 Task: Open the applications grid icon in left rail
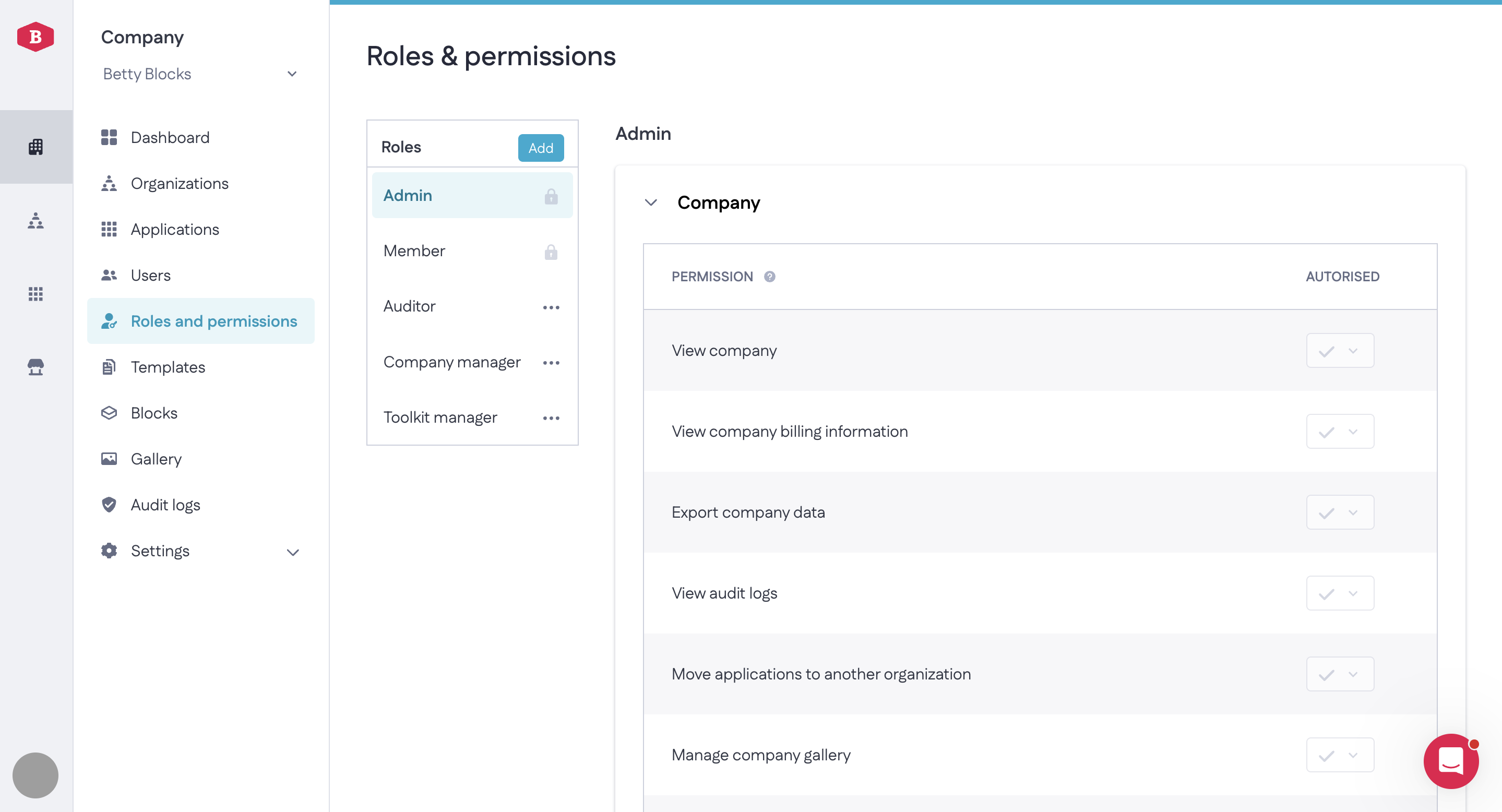click(35, 294)
